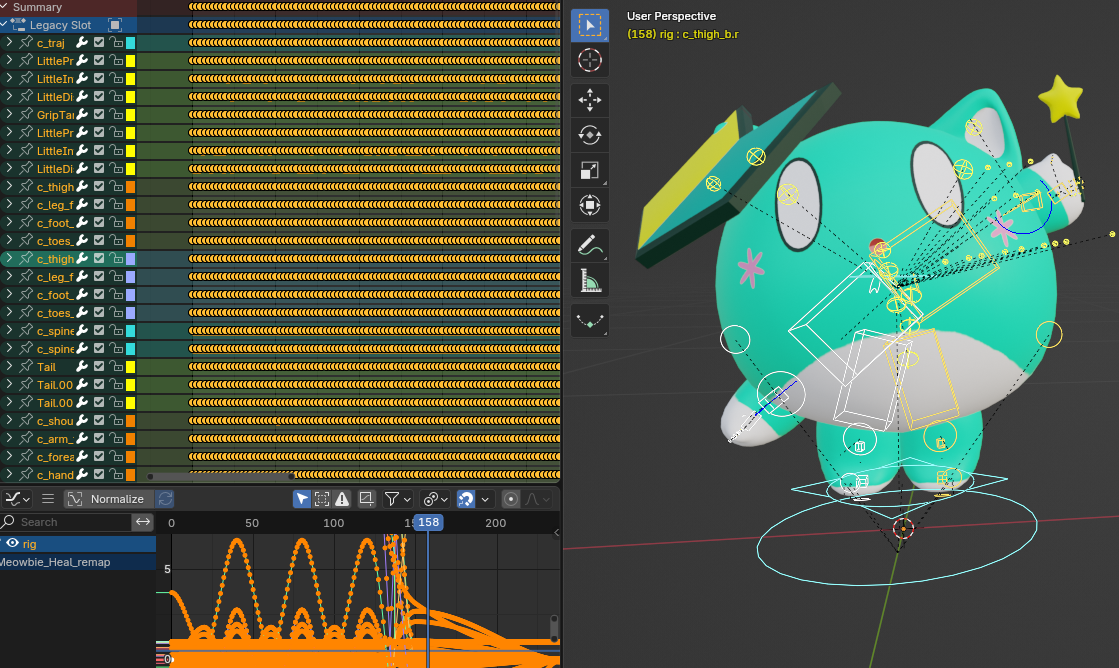Expand the GripTar channel group
The height and width of the screenshot is (668, 1119).
point(9,114)
